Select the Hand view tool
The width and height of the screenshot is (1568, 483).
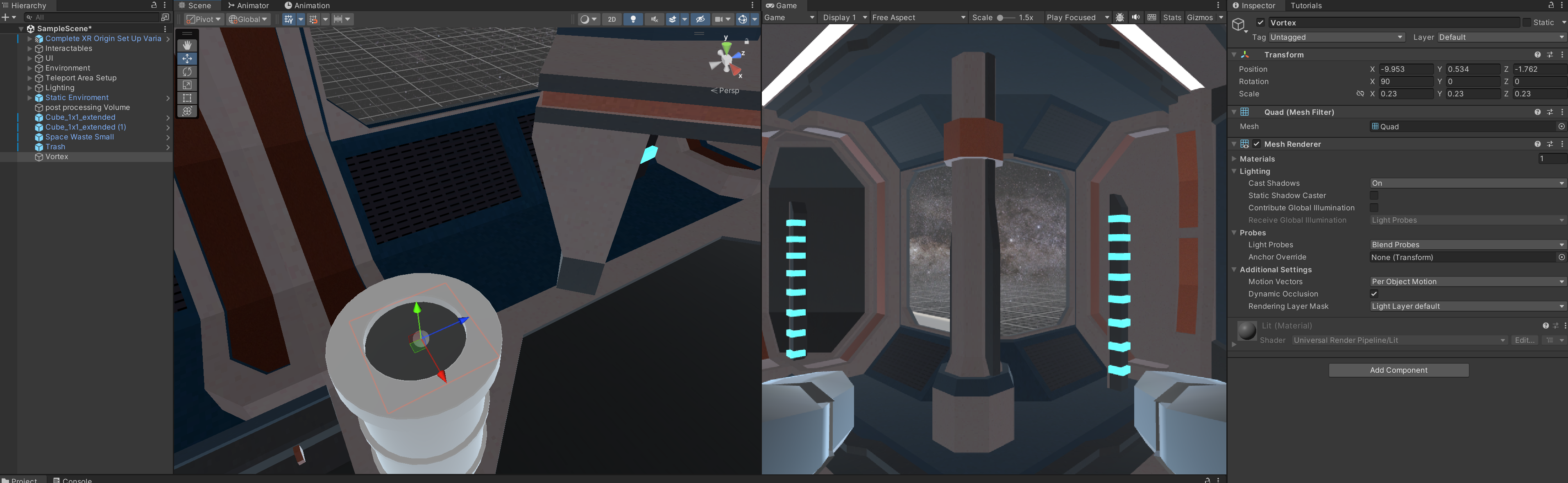[187, 45]
